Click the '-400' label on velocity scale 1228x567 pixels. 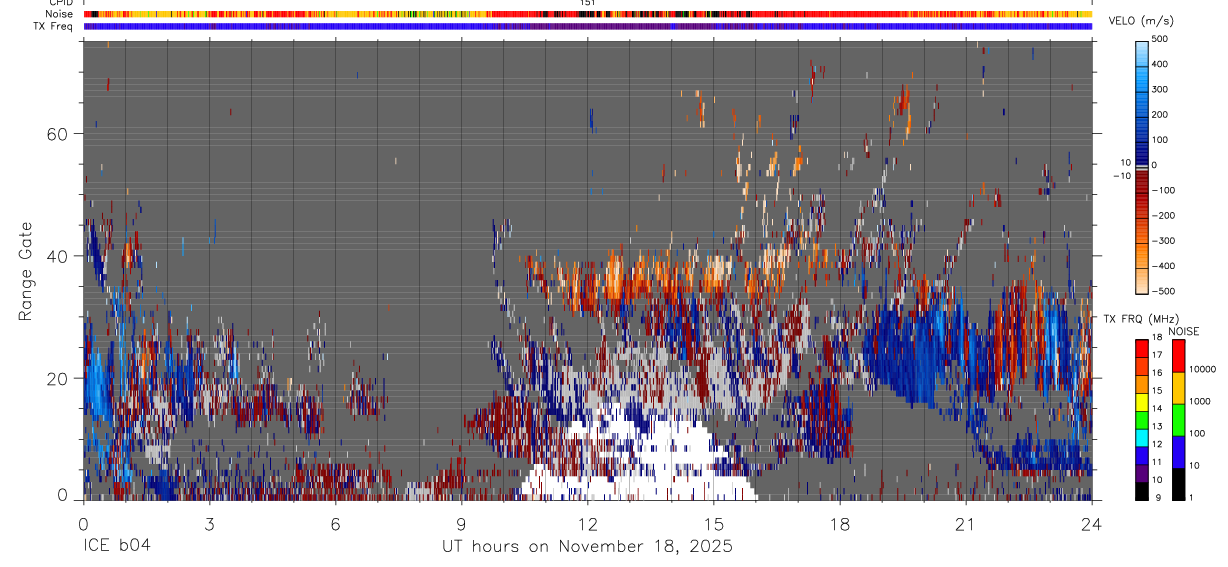1163,266
